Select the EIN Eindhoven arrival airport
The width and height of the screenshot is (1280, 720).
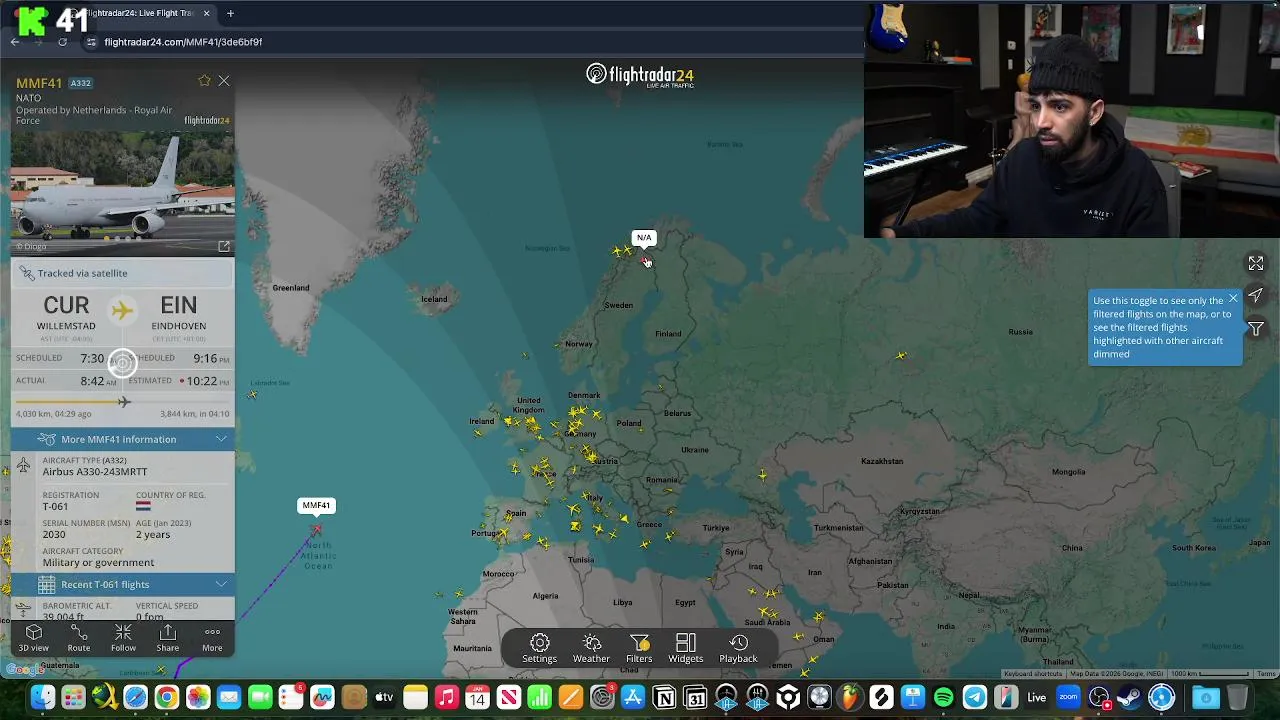tap(178, 313)
